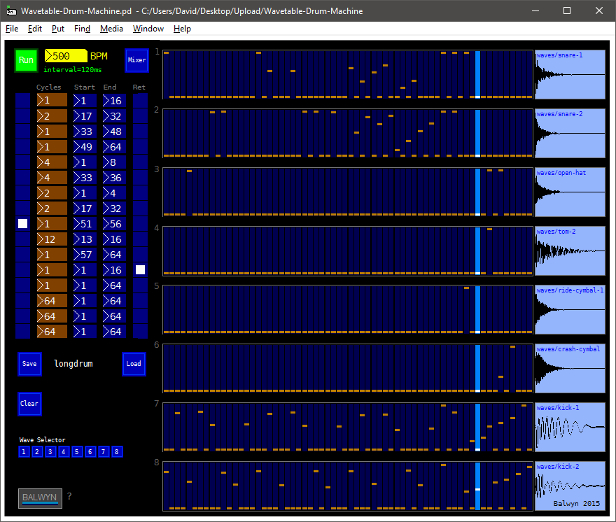This screenshot has width=616, height=522.
Task: Choose Wave Selector slot 3
Action: pyautogui.click(x=50, y=452)
